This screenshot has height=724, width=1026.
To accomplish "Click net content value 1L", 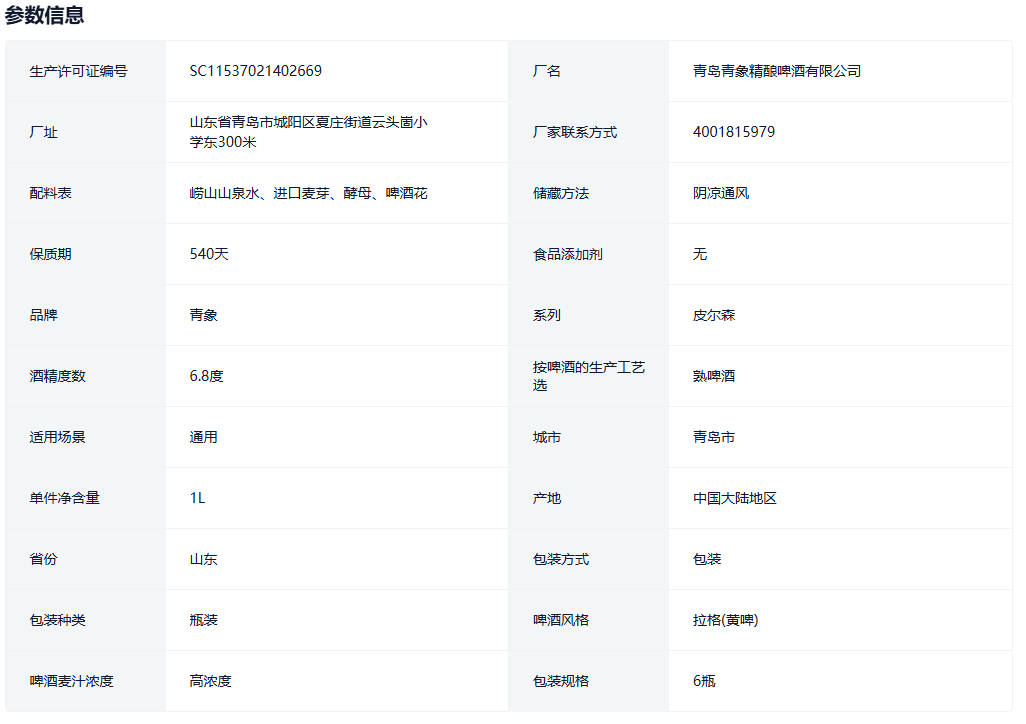I will (198, 498).
